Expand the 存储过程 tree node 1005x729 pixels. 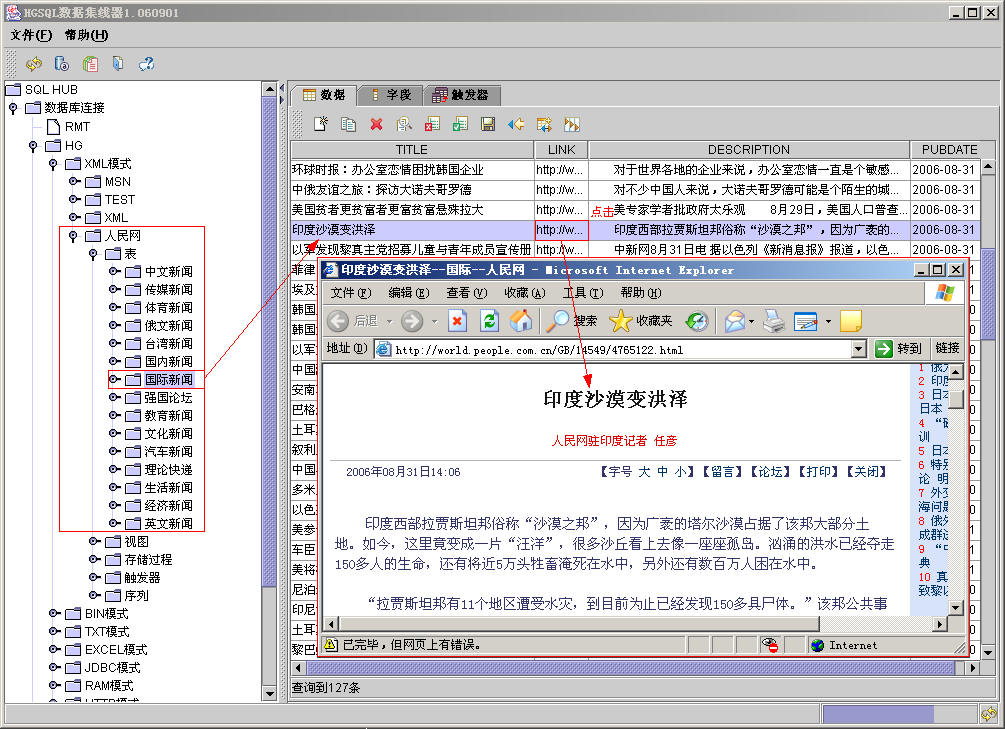click(x=94, y=559)
